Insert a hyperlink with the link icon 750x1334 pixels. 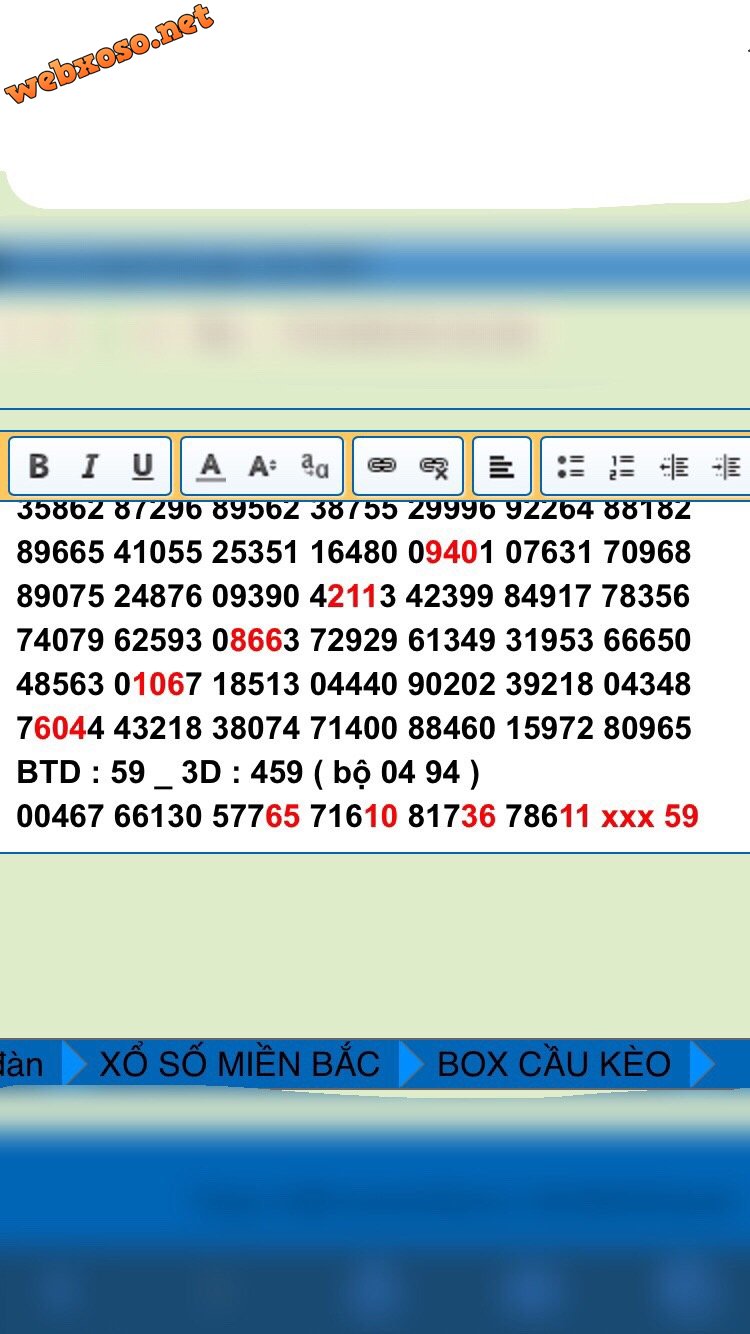[x=382, y=466]
